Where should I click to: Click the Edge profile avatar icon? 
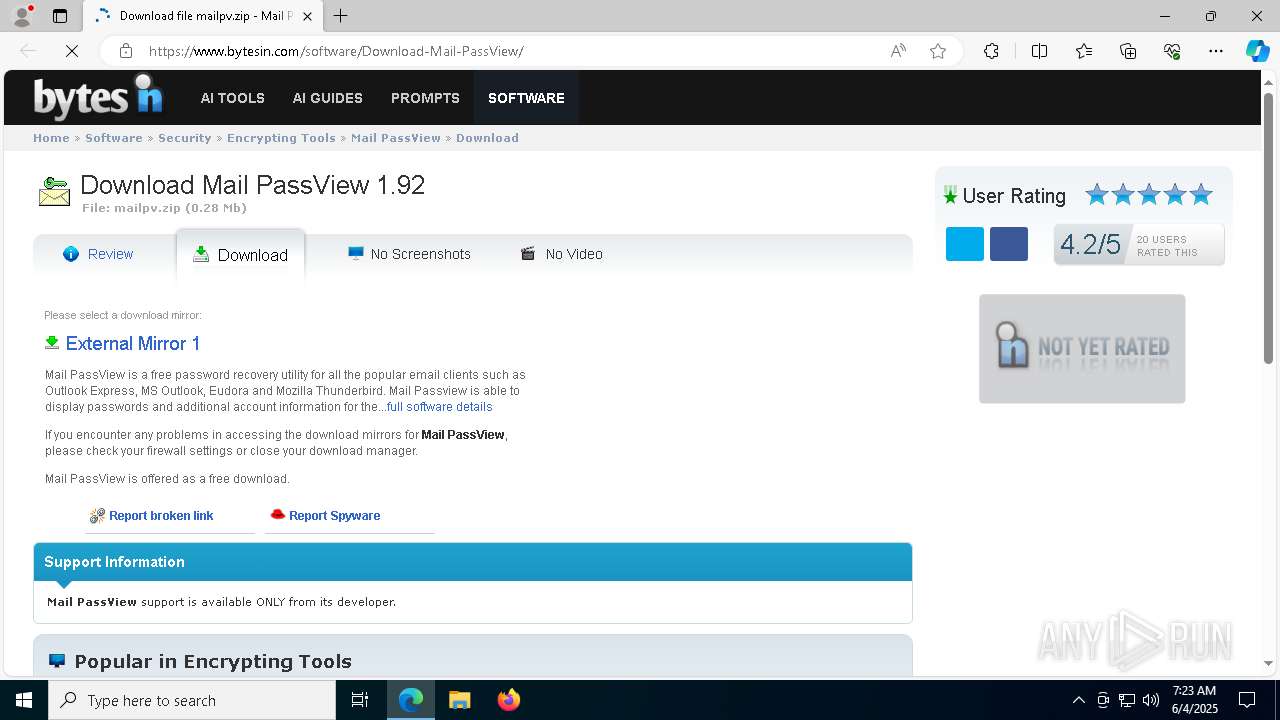(22, 16)
